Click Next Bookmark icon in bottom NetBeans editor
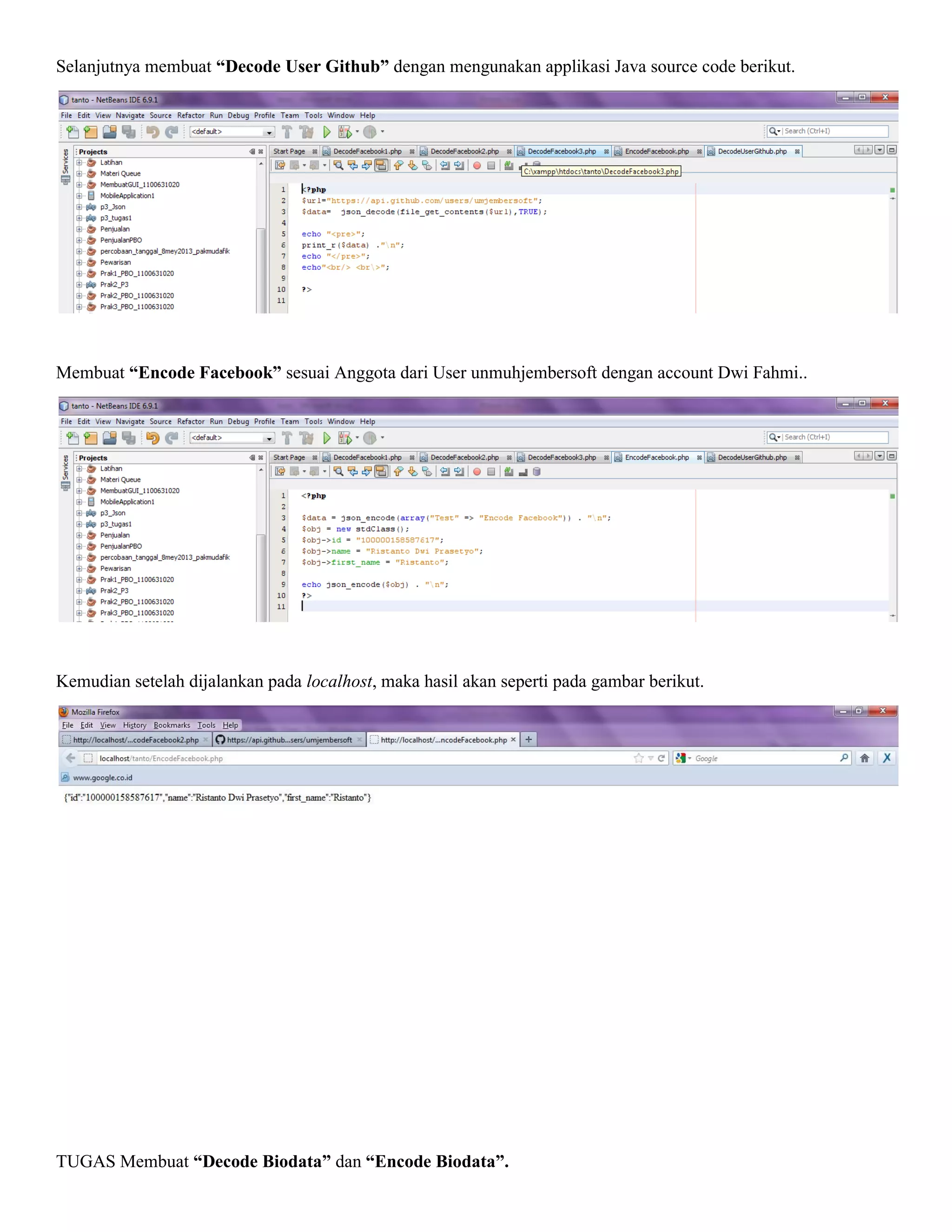Viewport: 952px width, 1232px height. [413, 471]
